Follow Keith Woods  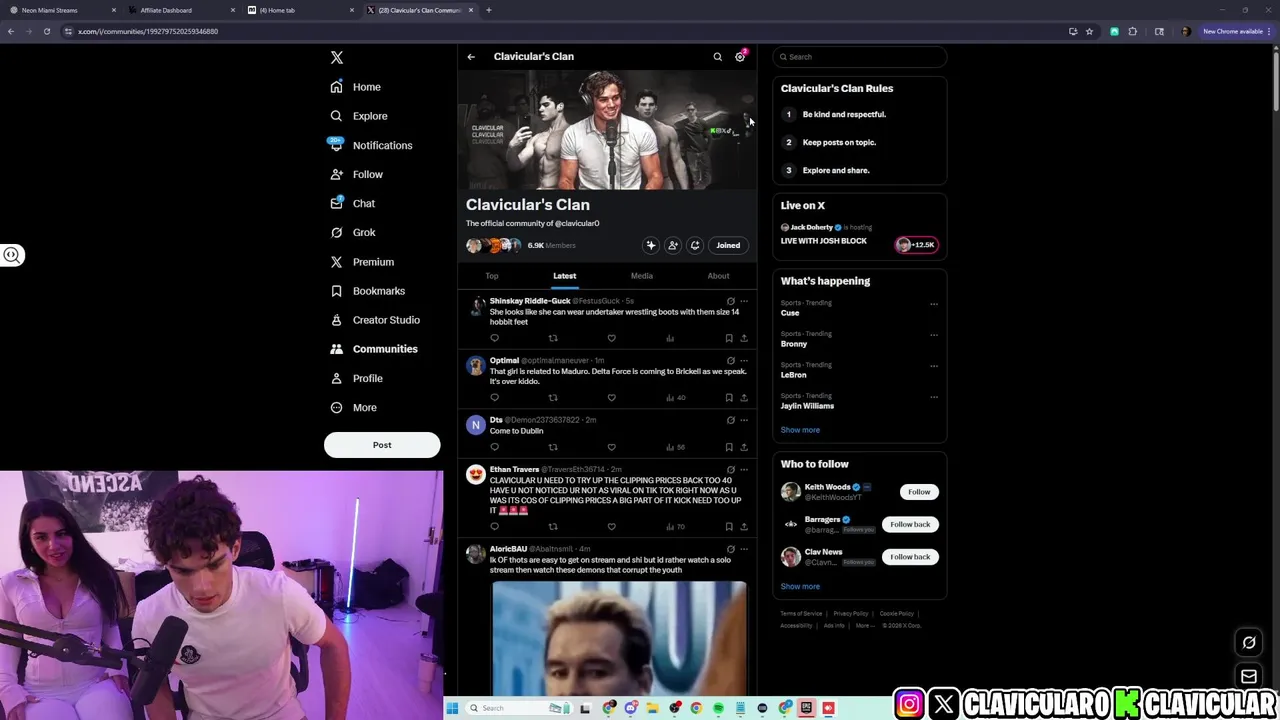tap(919, 492)
